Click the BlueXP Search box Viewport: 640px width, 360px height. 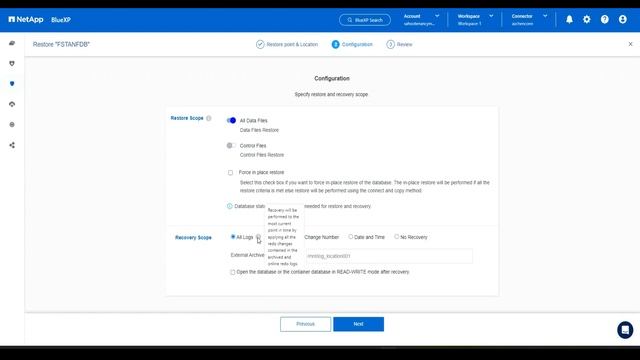point(365,20)
